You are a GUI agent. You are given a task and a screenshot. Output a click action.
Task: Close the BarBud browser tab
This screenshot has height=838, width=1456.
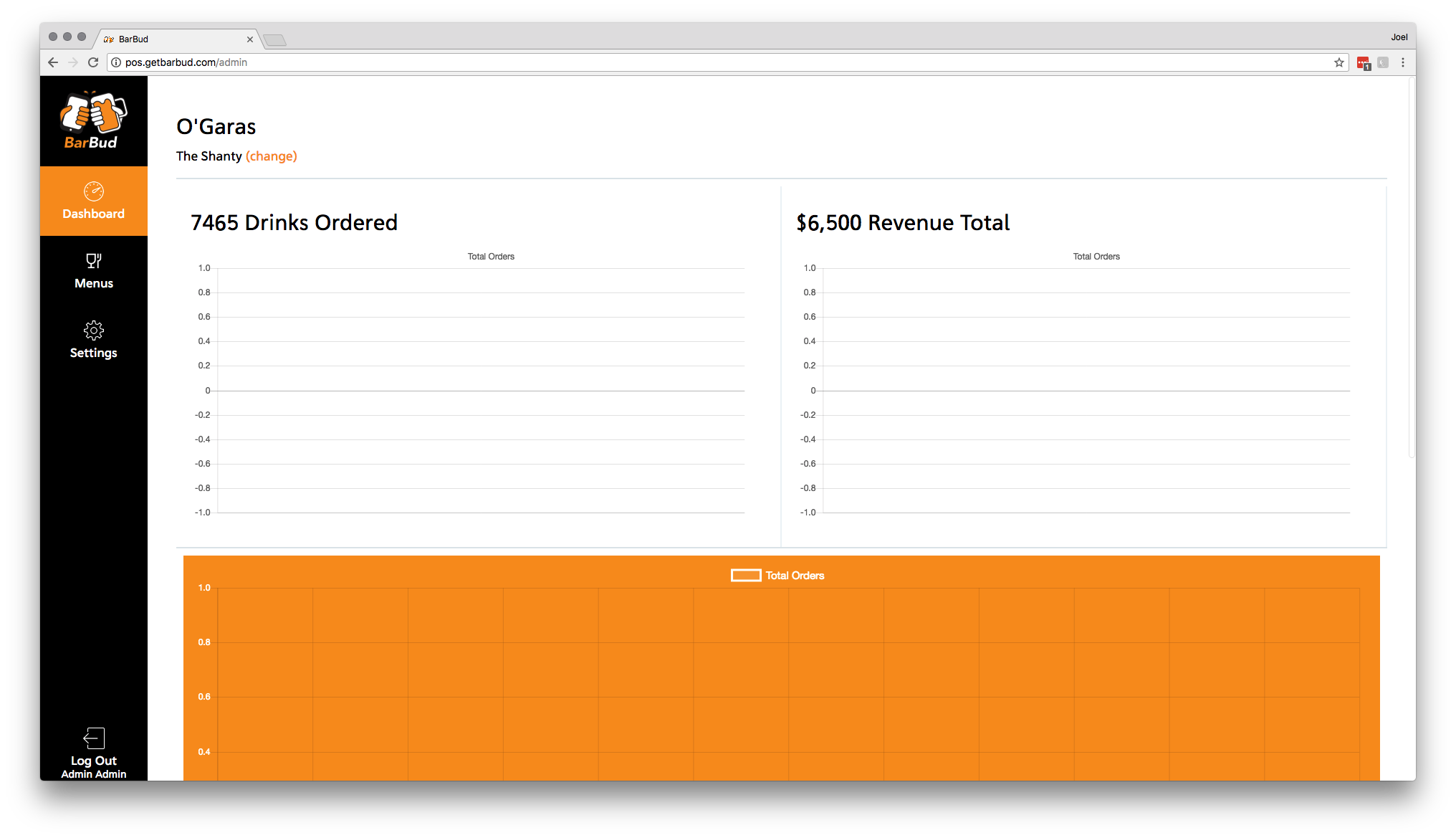point(250,39)
